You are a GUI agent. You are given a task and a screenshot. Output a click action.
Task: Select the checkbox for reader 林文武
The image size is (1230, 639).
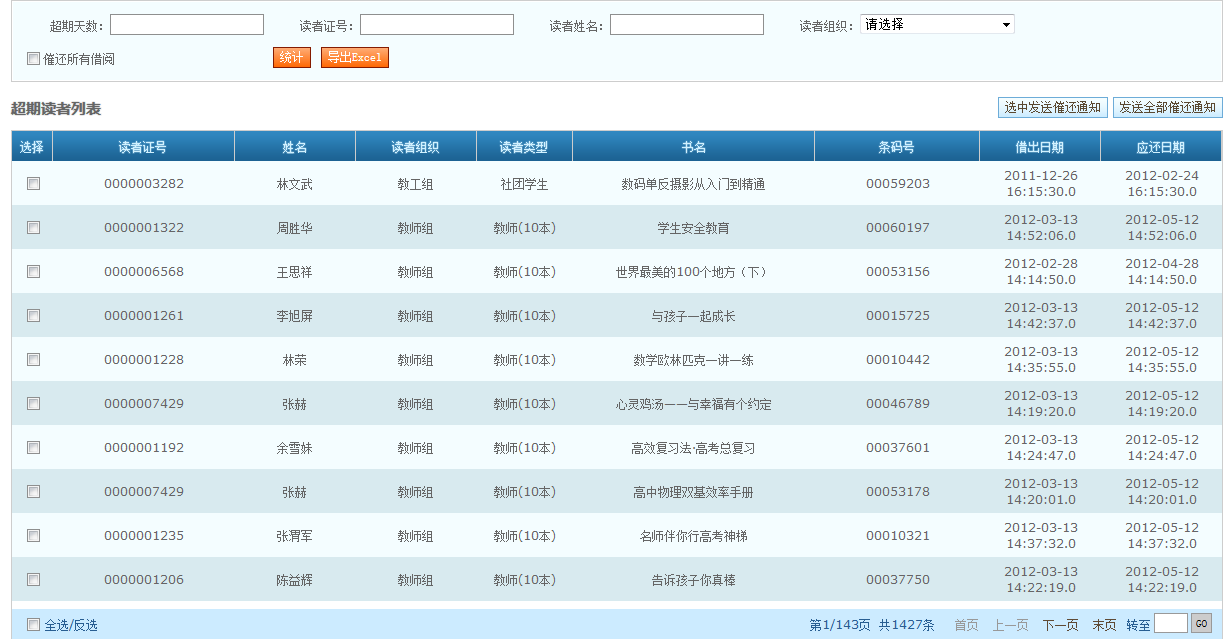(33, 184)
